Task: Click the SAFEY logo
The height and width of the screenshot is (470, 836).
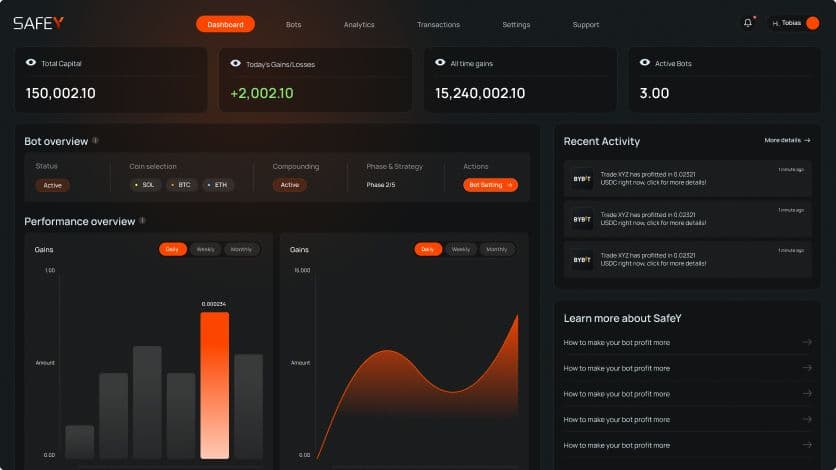Action: coord(38,23)
